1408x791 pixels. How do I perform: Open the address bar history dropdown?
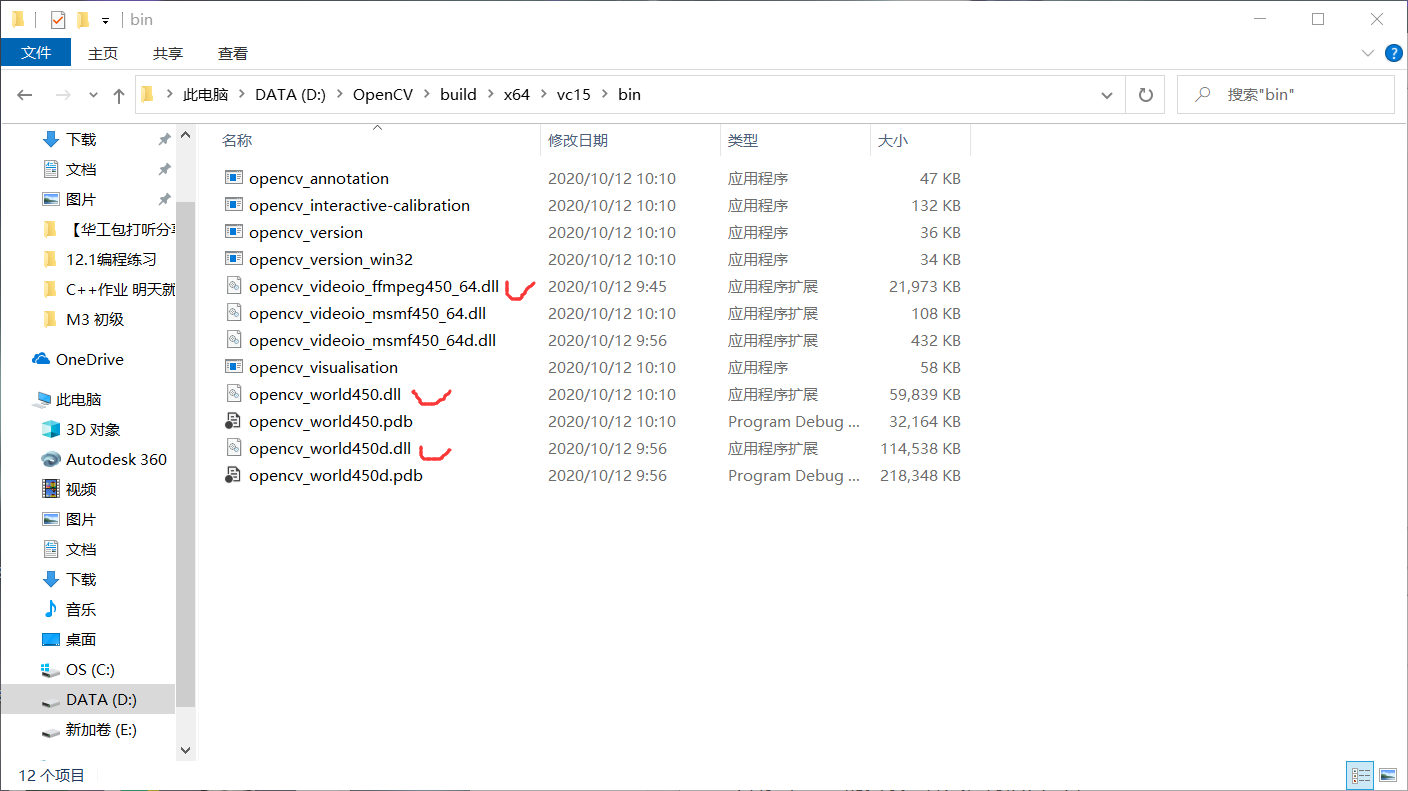(x=1107, y=95)
